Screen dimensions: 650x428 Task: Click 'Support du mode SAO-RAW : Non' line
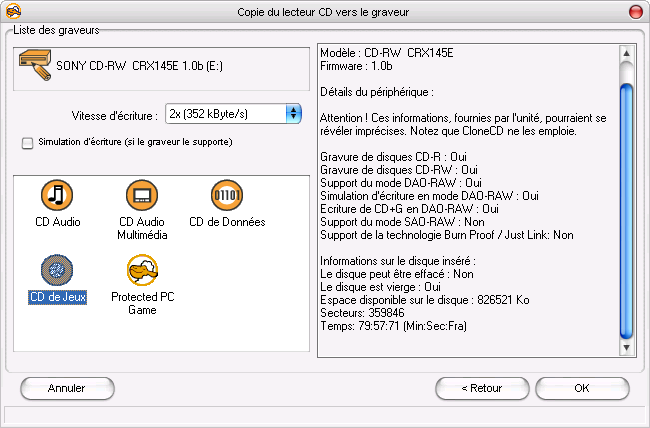tap(402, 222)
